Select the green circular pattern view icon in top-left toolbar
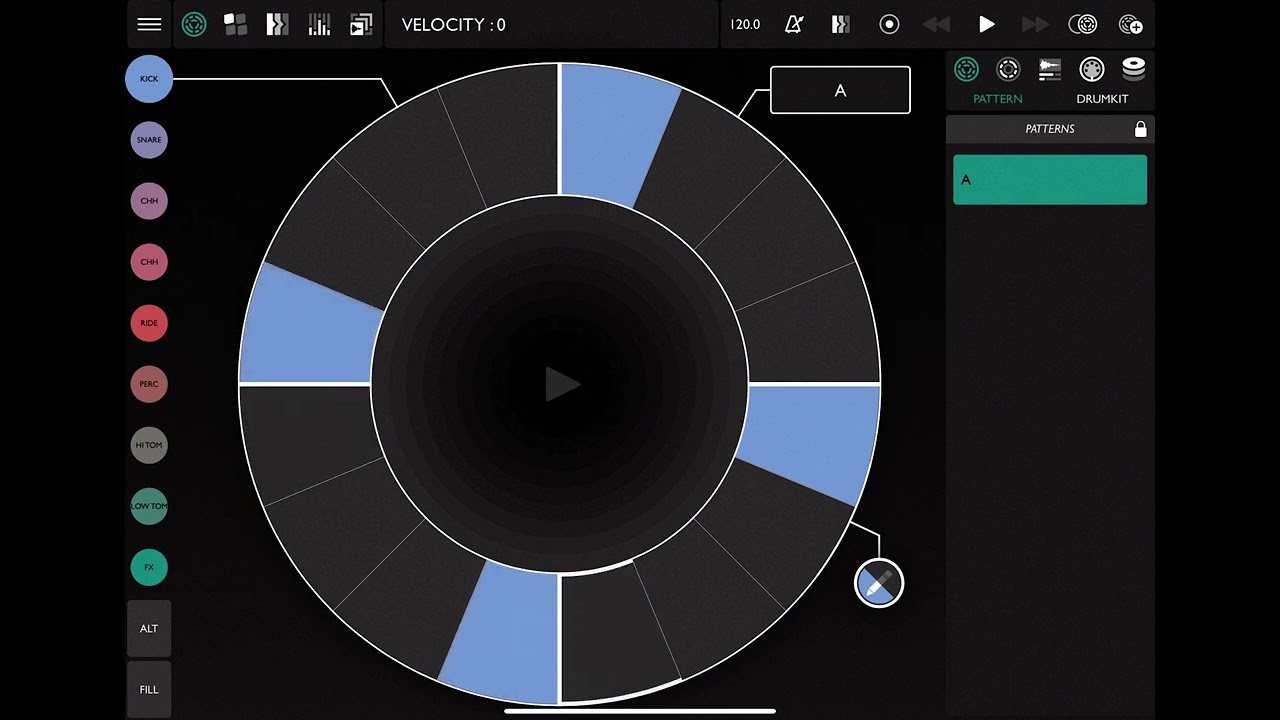This screenshot has width=1280, height=720. point(194,25)
